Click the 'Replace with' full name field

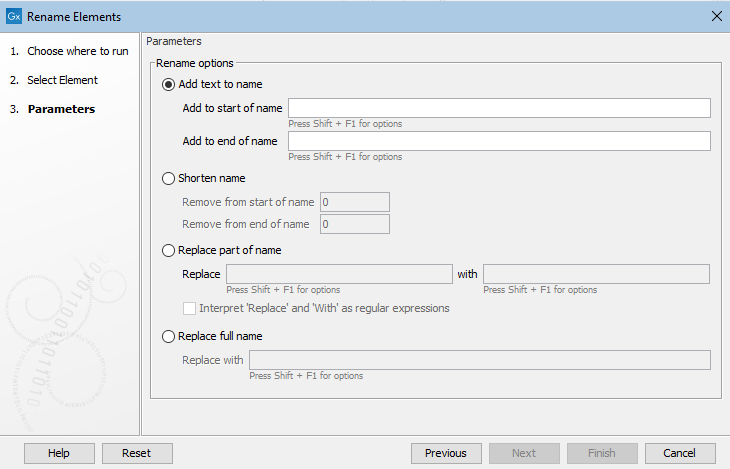click(x=479, y=360)
